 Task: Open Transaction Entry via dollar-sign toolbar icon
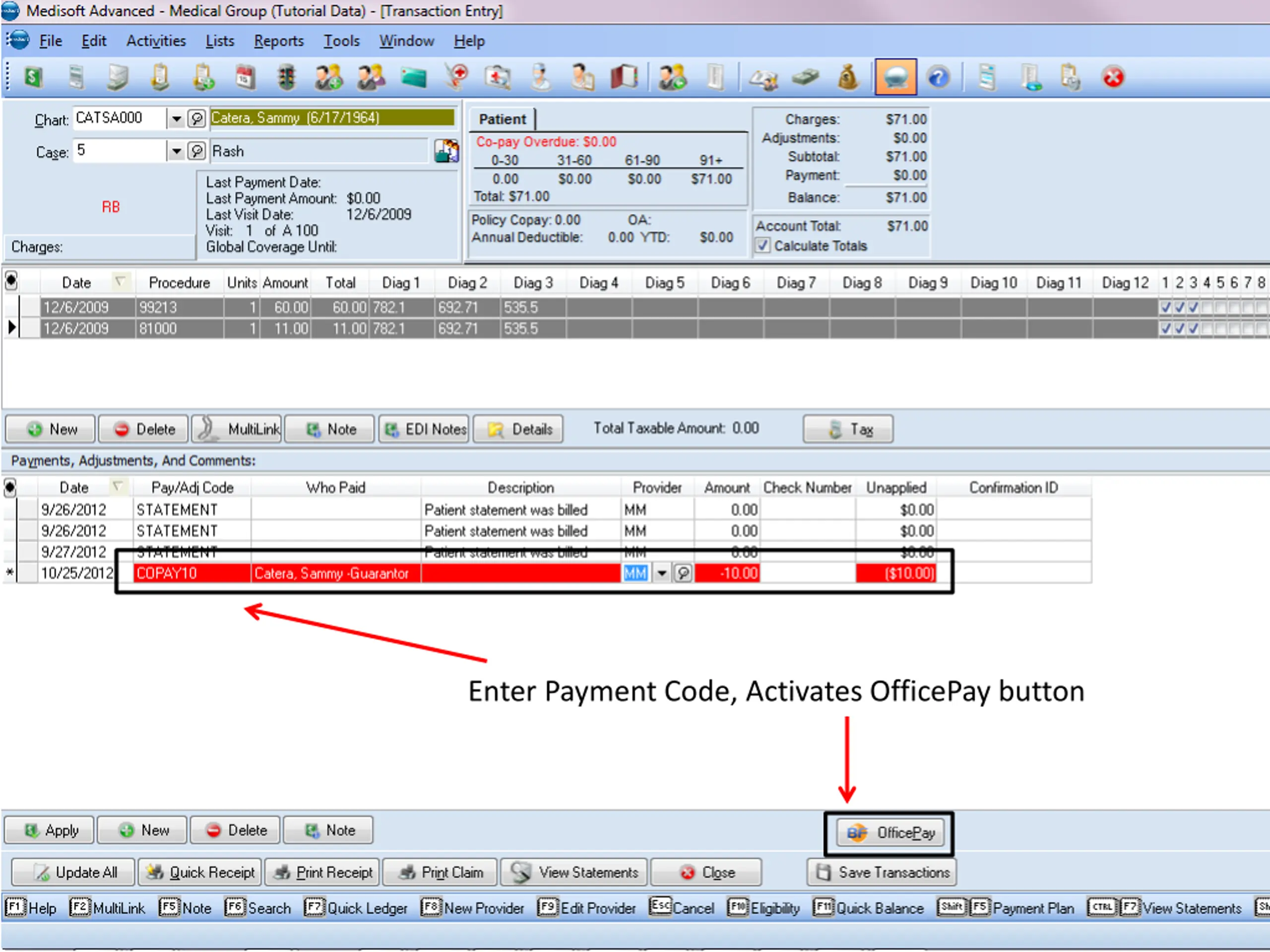click(33, 77)
